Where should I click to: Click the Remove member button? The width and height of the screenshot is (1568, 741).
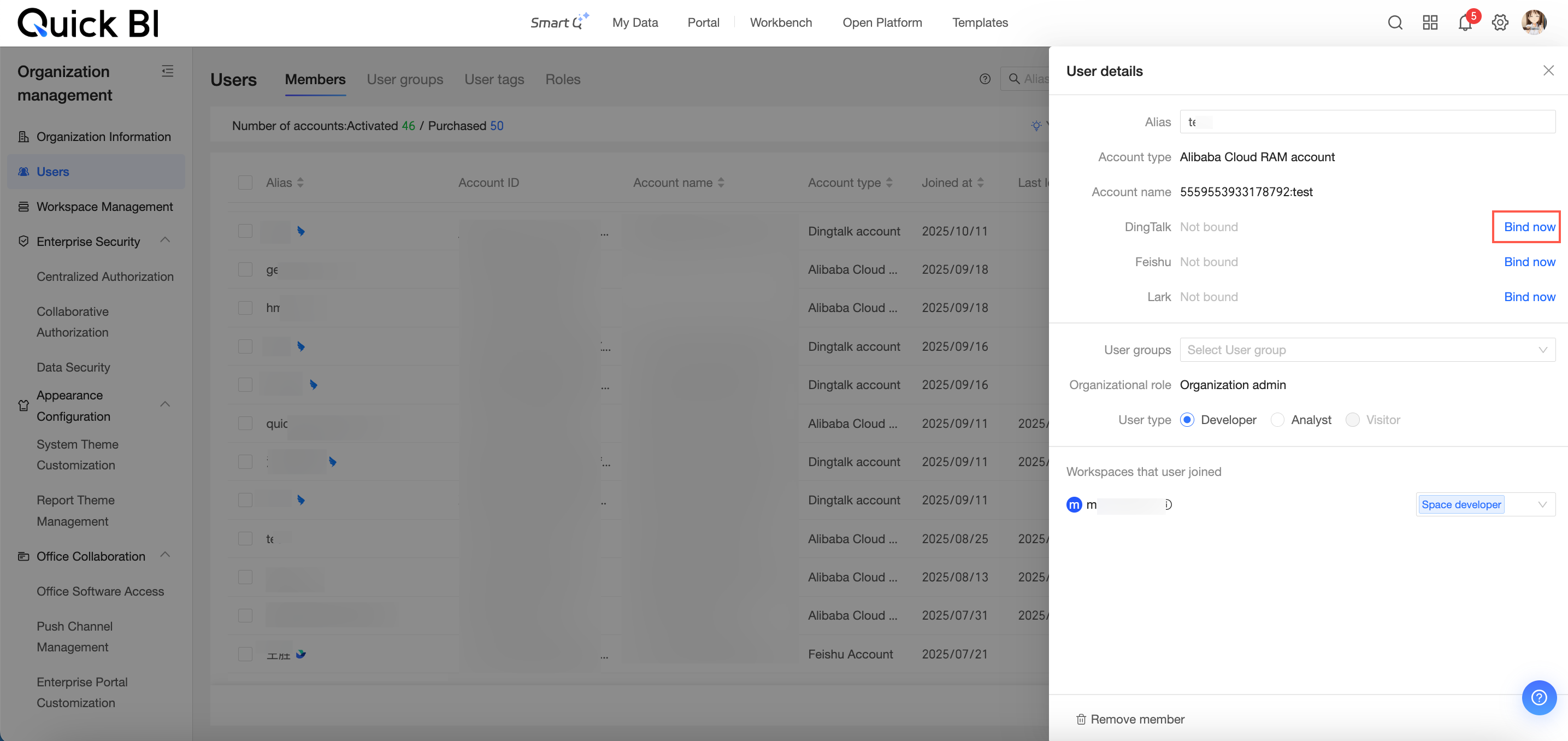1130,719
